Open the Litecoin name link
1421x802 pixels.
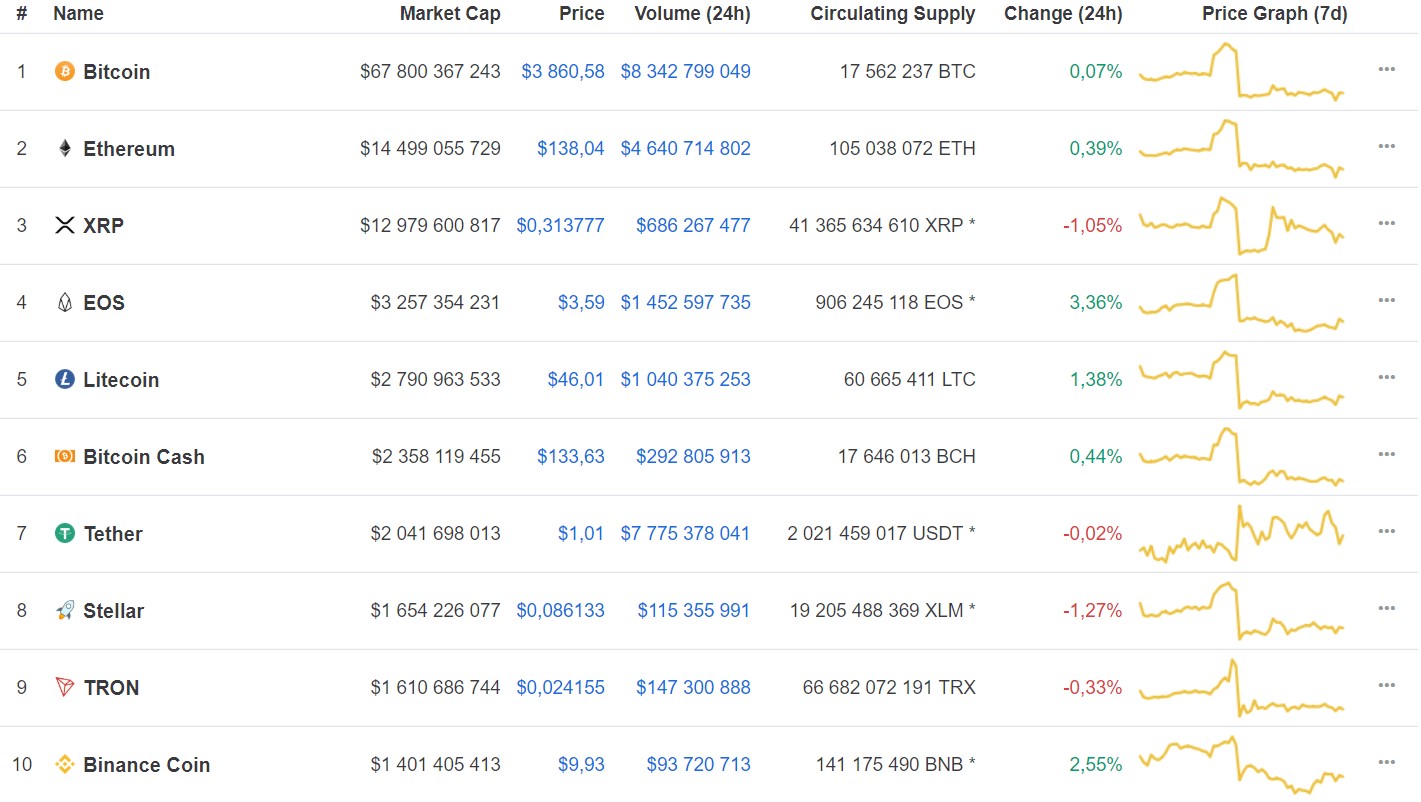[x=121, y=380]
